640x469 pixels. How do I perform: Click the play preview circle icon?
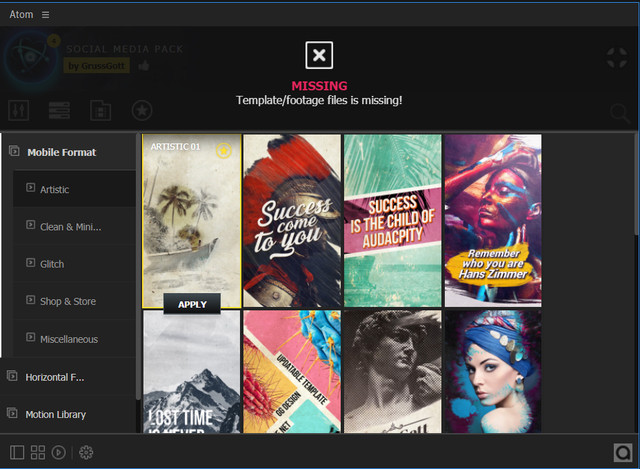click(x=59, y=452)
